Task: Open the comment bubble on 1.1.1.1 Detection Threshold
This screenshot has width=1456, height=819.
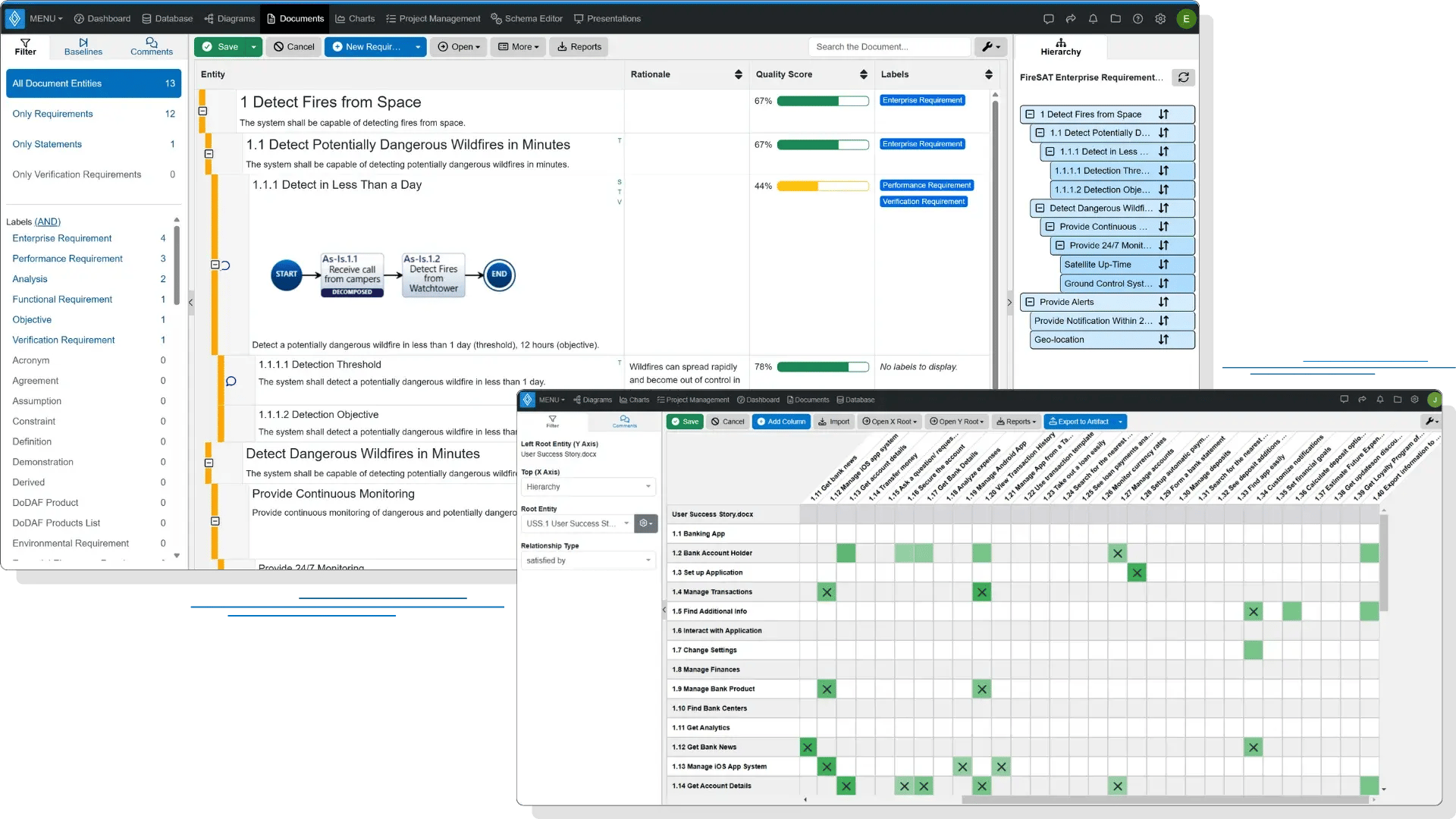Action: pyautogui.click(x=231, y=381)
